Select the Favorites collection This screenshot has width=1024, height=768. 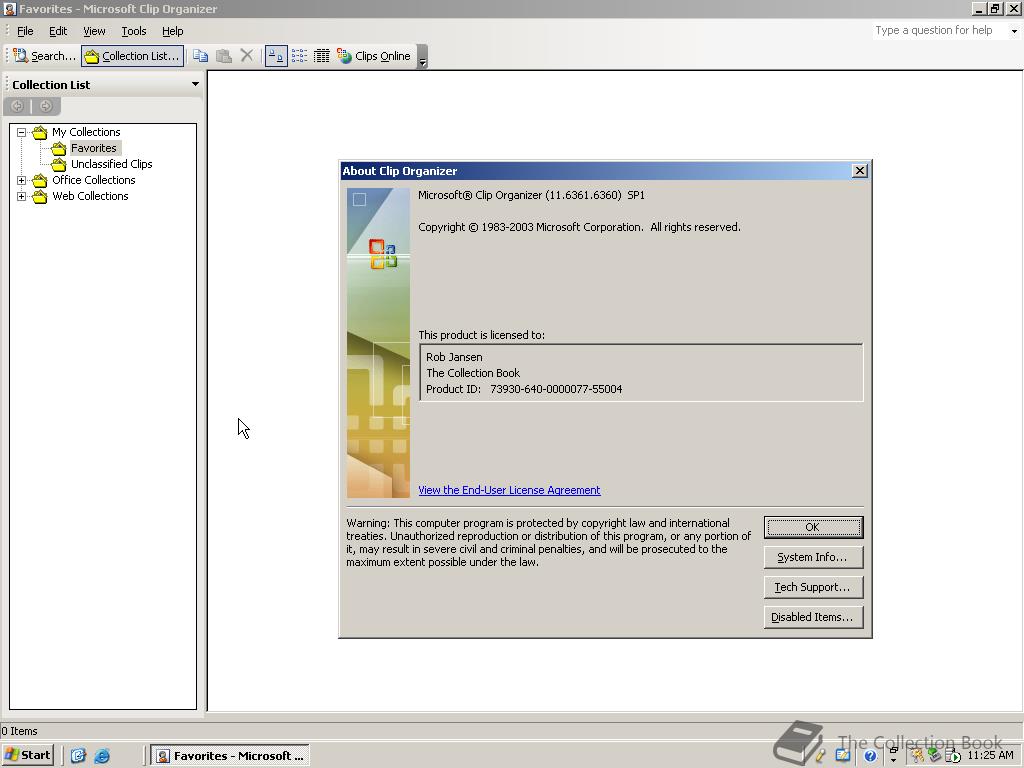pos(93,148)
